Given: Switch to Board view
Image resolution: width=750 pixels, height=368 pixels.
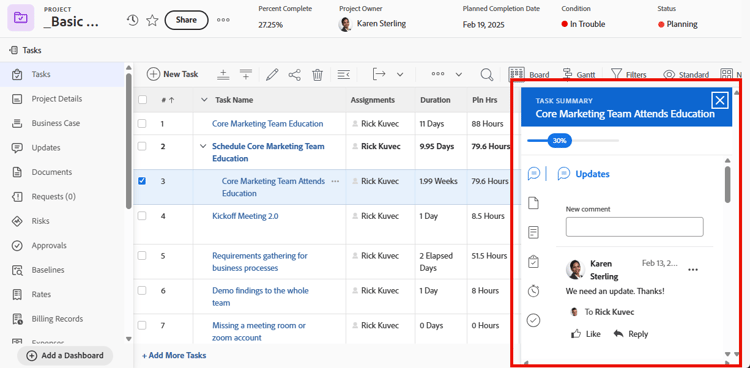Looking at the screenshot, I should 529,74.
